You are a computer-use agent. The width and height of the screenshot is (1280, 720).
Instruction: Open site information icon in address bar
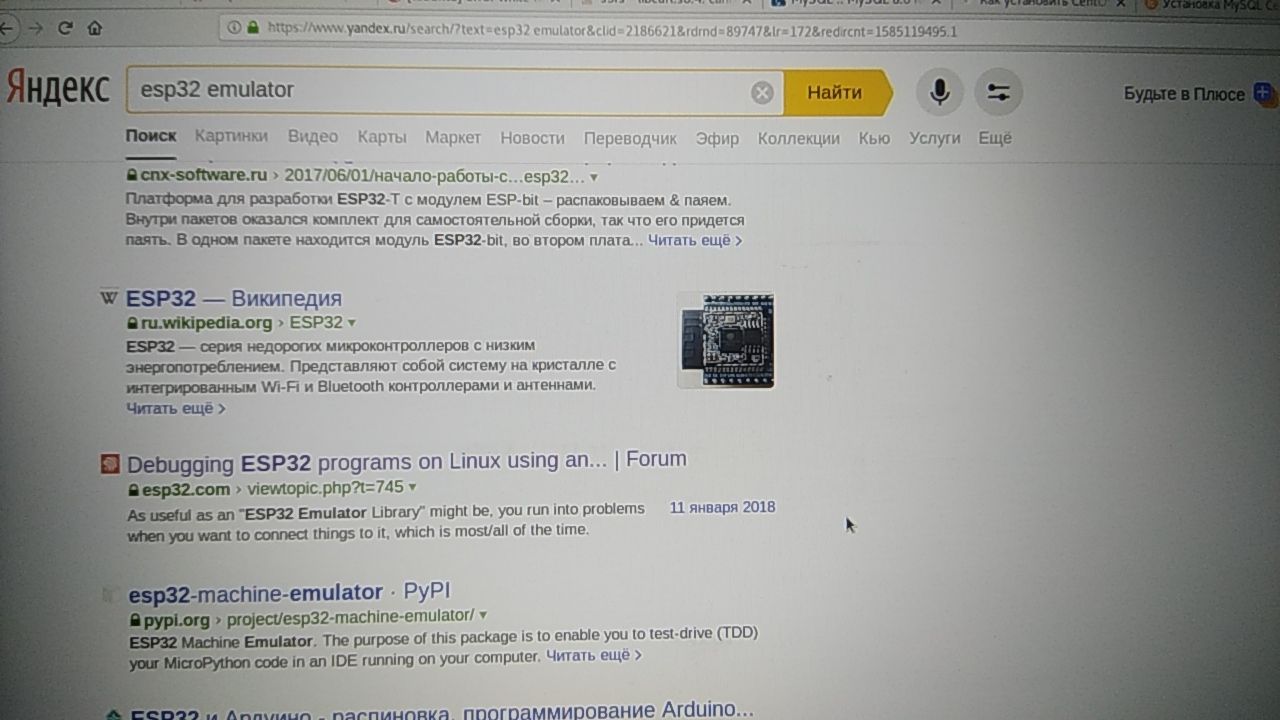pyautogui.click(x=234, y=28)
